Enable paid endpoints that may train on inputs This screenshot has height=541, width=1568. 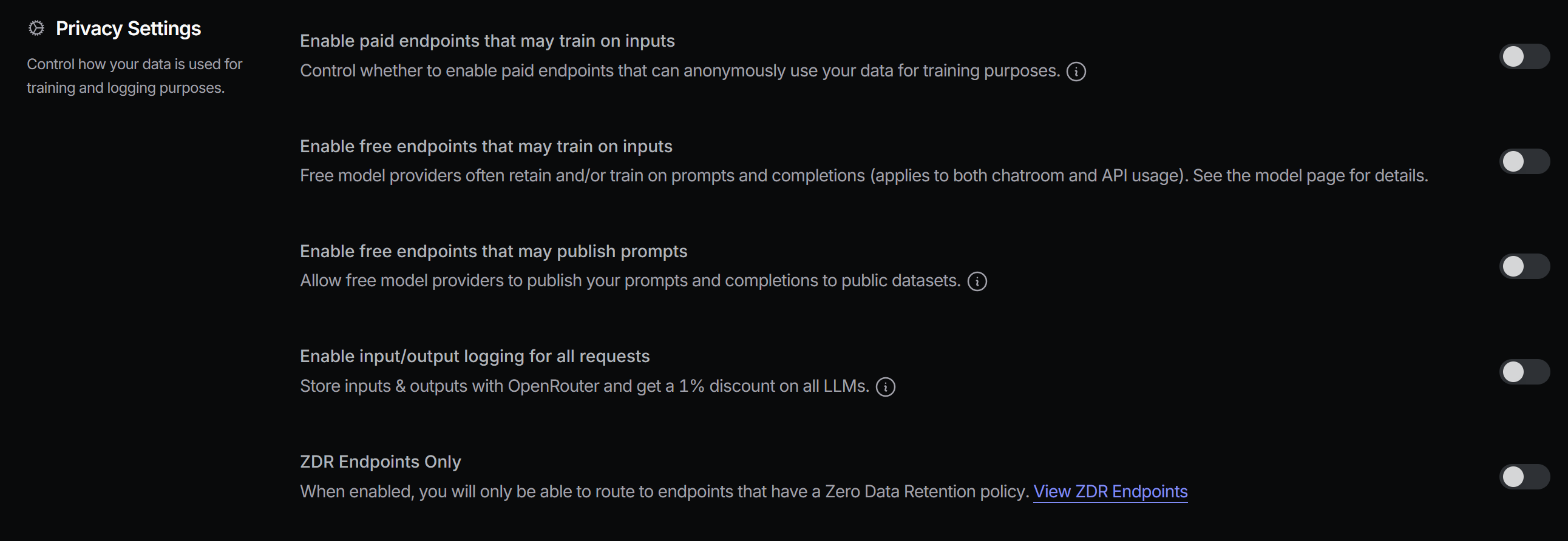(x=1524, y=56)
